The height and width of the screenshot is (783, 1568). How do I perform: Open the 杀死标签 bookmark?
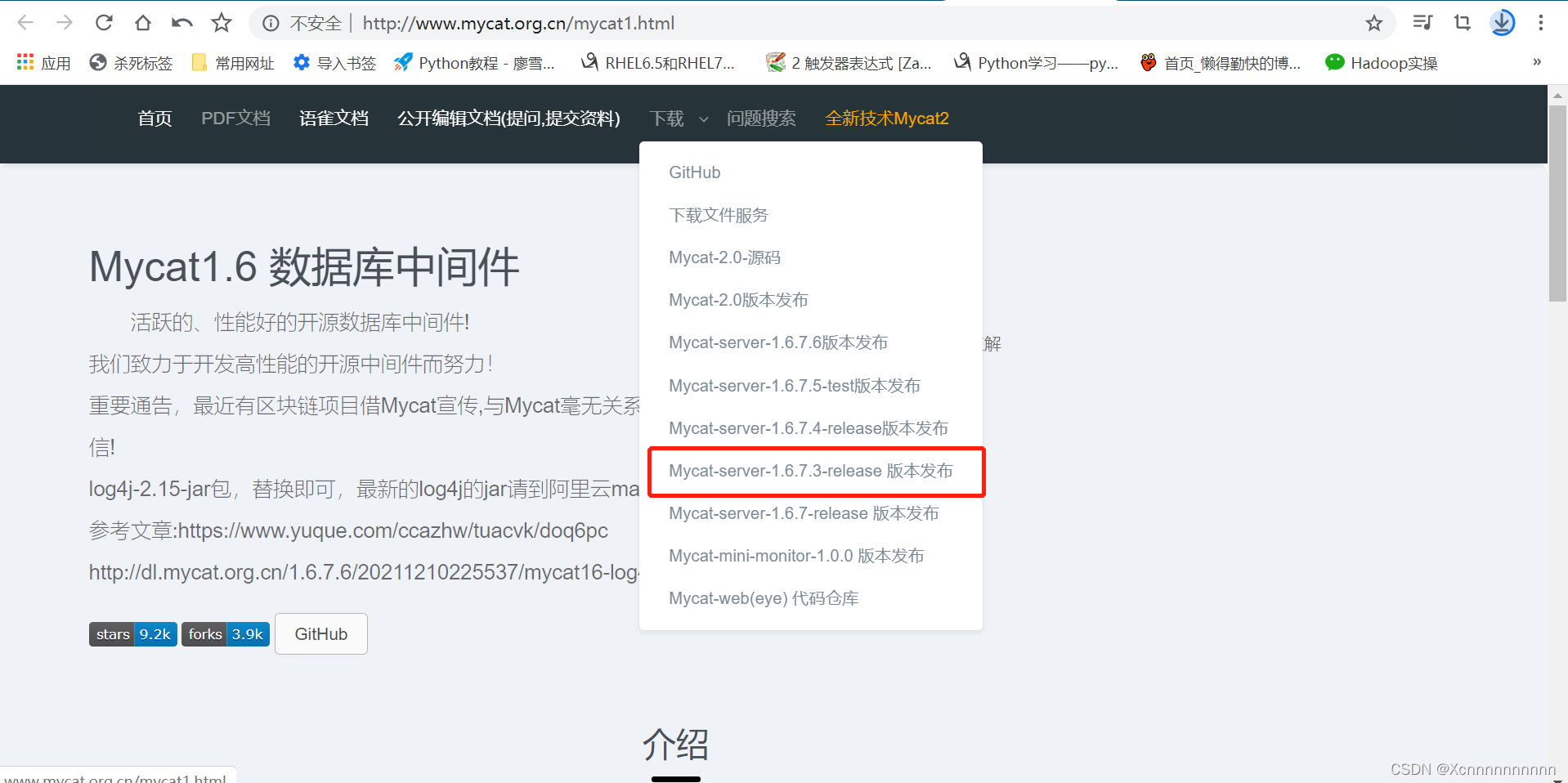(131, 63)
